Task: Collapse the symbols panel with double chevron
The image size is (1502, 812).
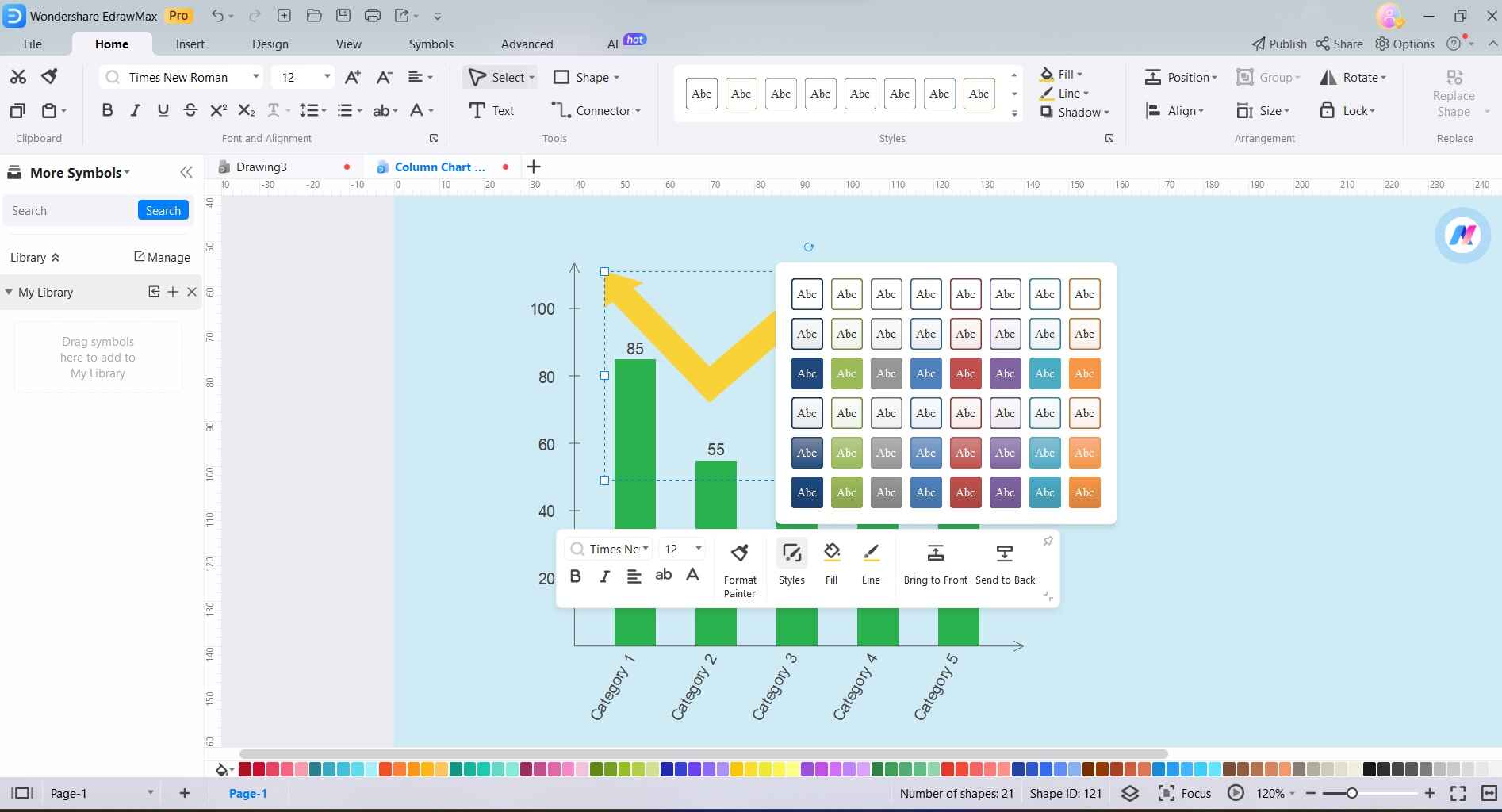Action: pos(186,172)
